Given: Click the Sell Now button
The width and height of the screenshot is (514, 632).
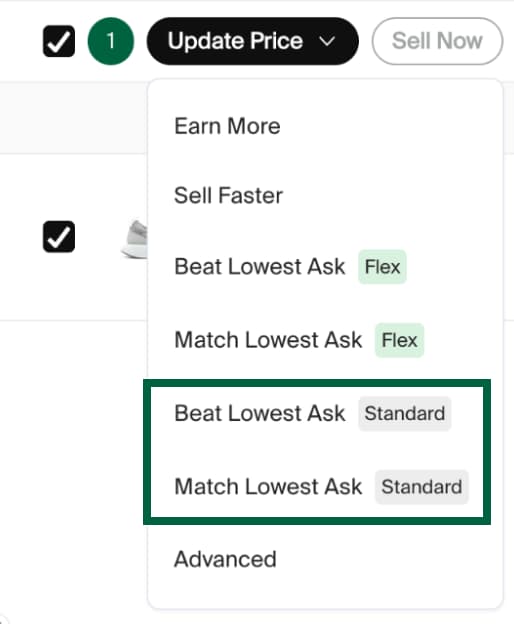Looking at the screenshot, I should point(437,41).
